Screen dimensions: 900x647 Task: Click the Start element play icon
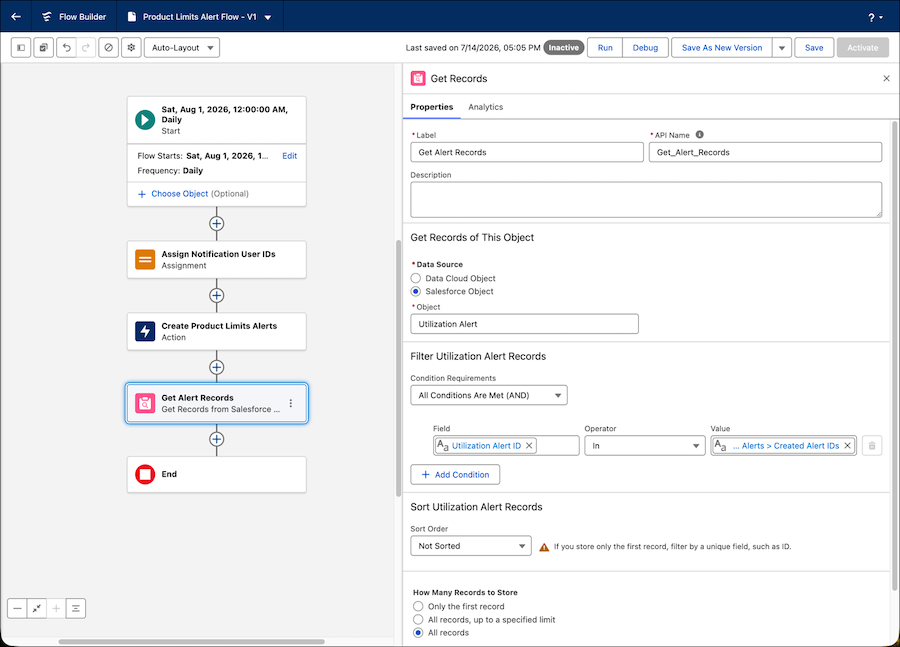click(145, 119)
